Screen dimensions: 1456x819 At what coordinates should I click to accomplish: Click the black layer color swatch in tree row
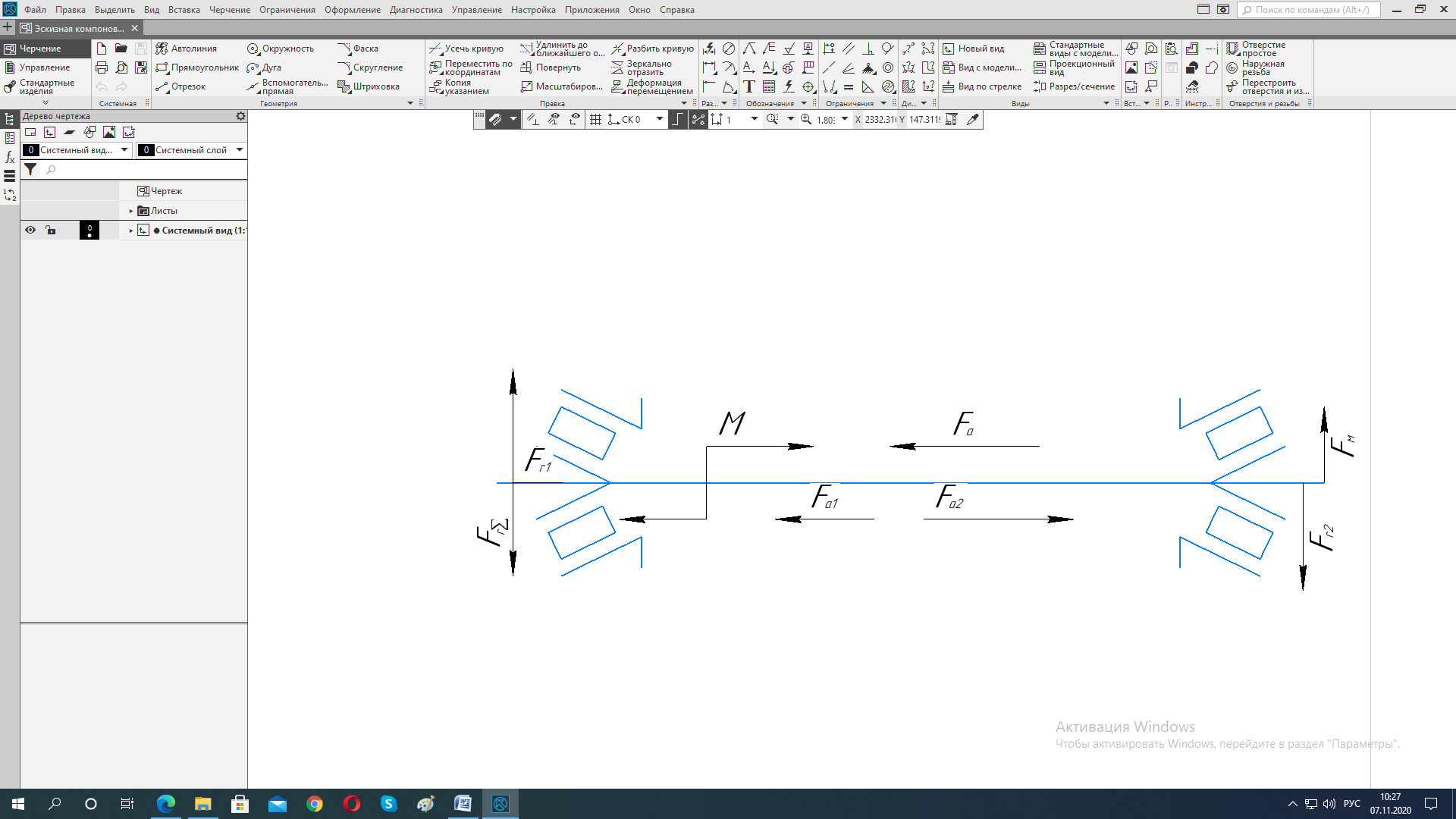click(89, 230)
